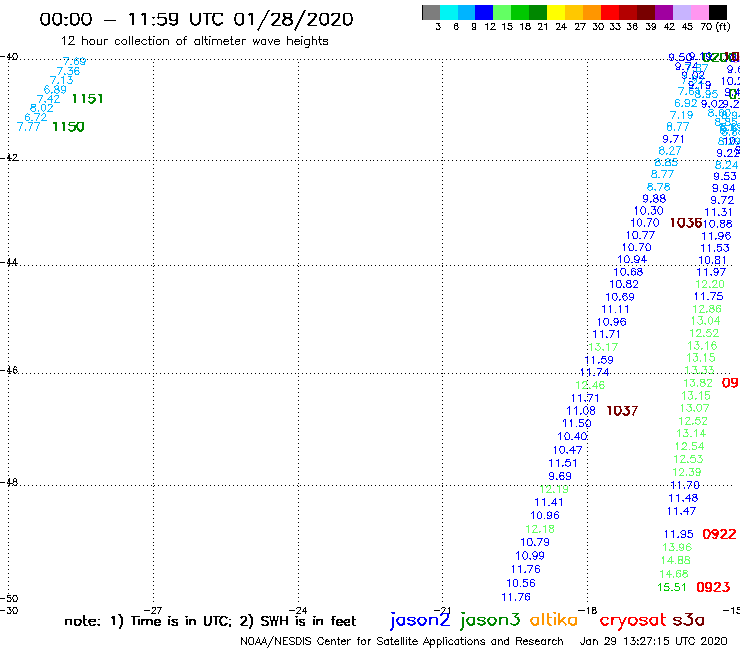The height and width of the screenshot is (650, 740).
Task: Click the pass time label 1151
Action: [x=87, y=99]
